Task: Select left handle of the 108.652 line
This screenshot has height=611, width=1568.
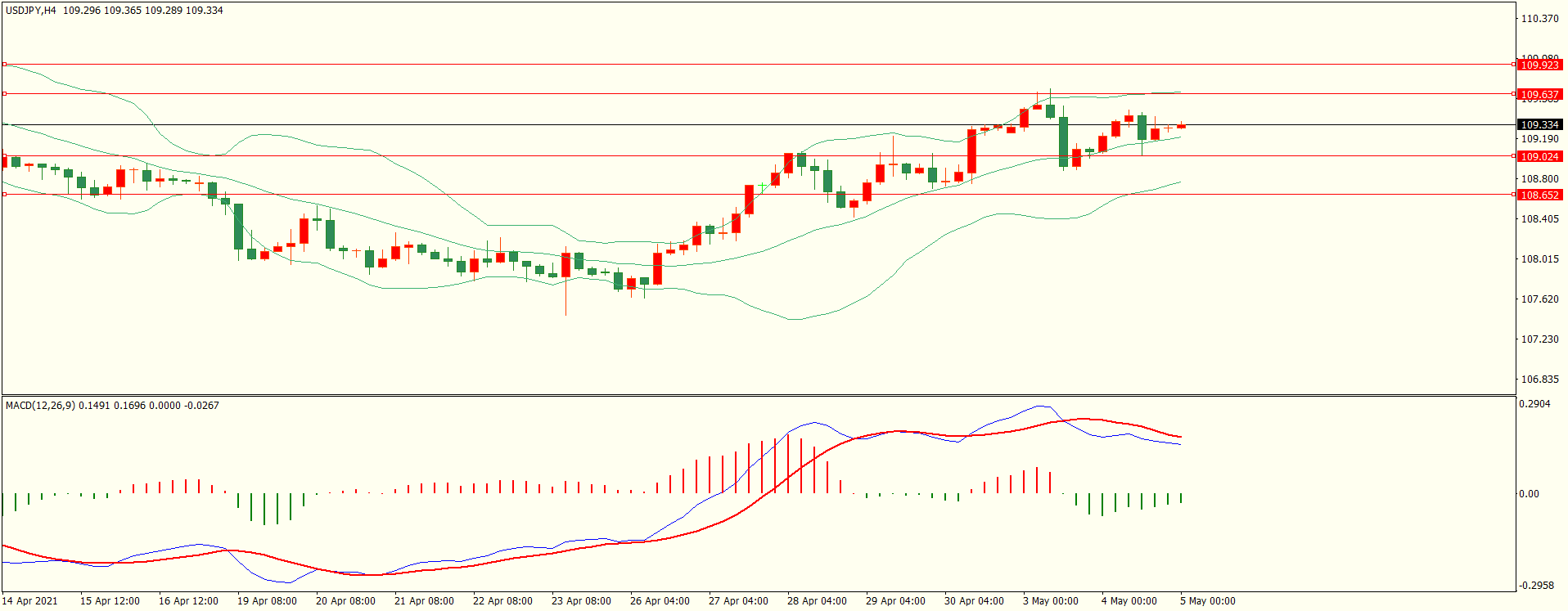Action: click(x=4, y=194)
